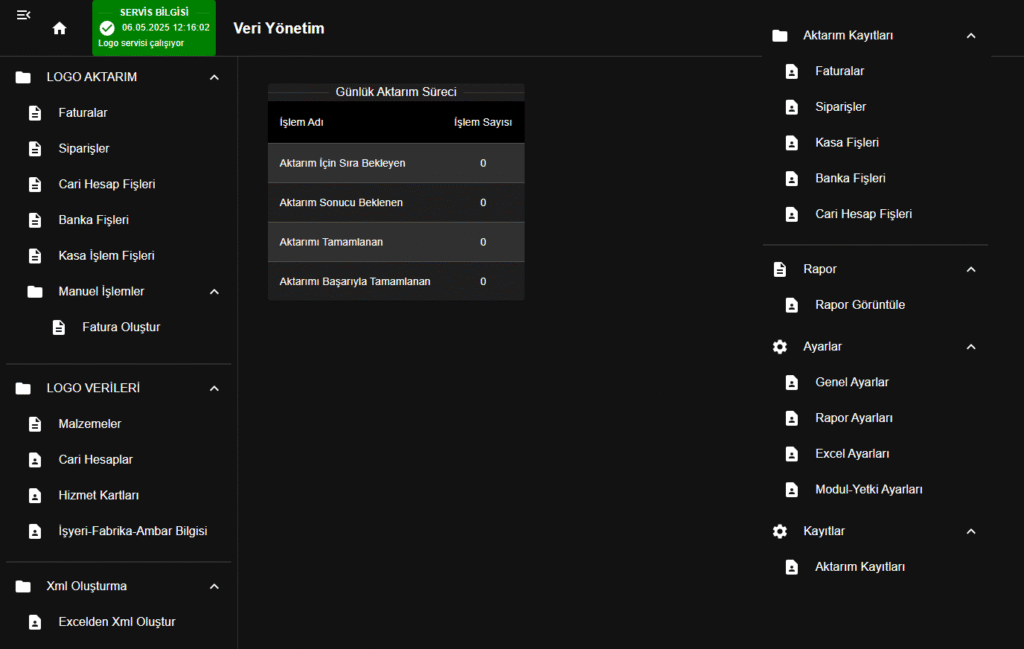Image resolution: width=1024 pixels, height=649 pixels.
Task: Select Cari Hesaplar in LOGO VERİLERİ
Action: click(95, 460)
